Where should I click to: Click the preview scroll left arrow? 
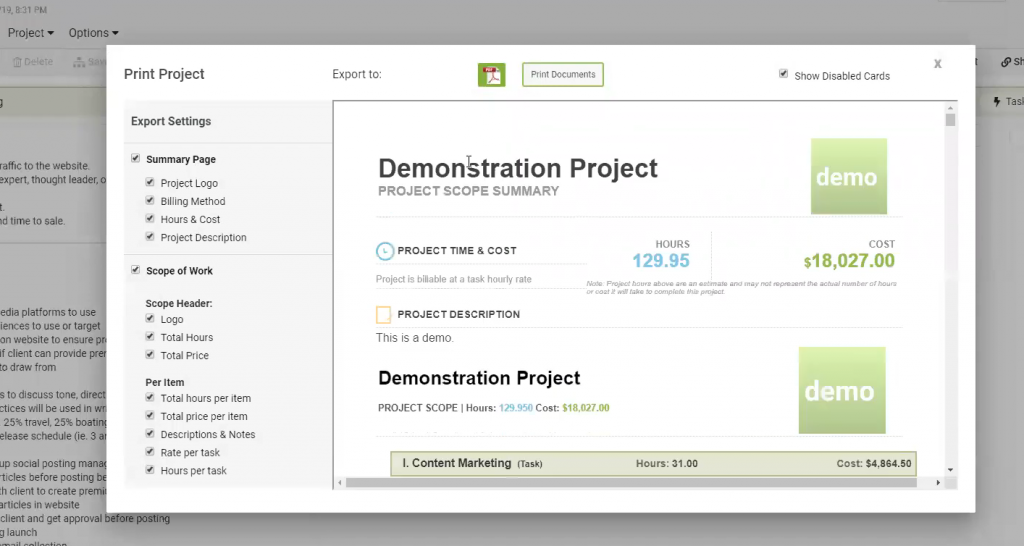click(x=340, y=483)
